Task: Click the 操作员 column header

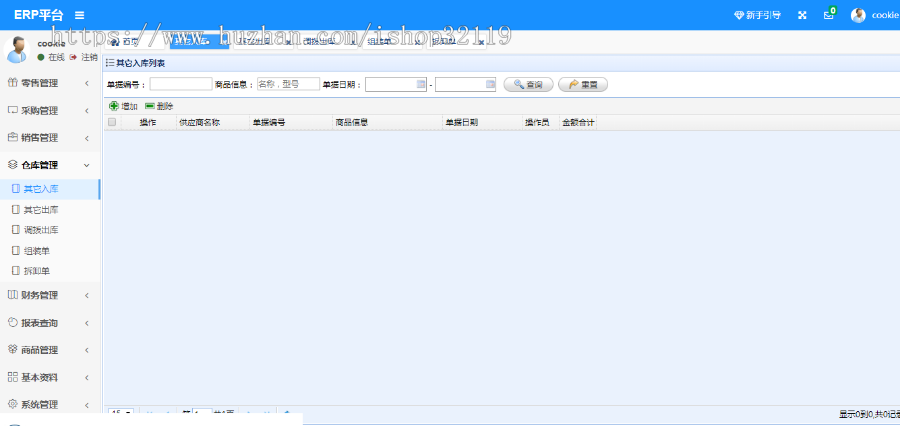Action: [x=541, y=123]
